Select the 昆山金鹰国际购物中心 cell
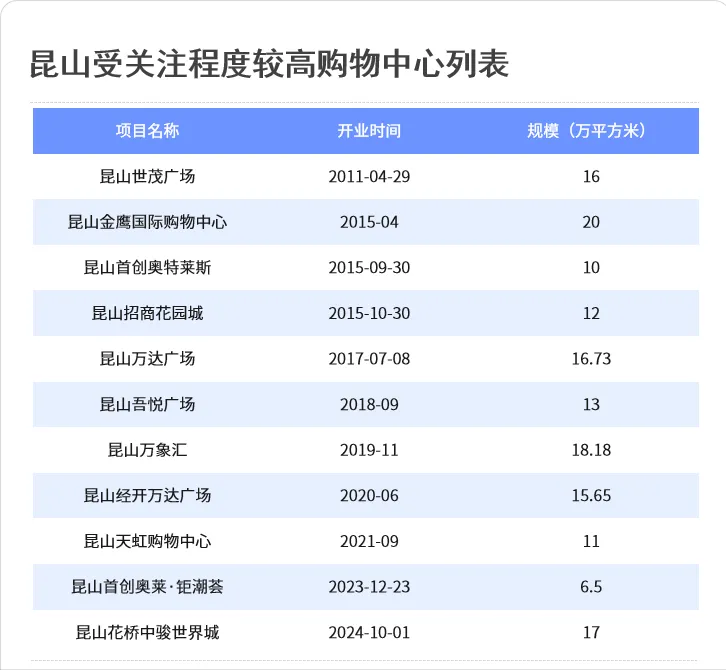 click(147, 222)
